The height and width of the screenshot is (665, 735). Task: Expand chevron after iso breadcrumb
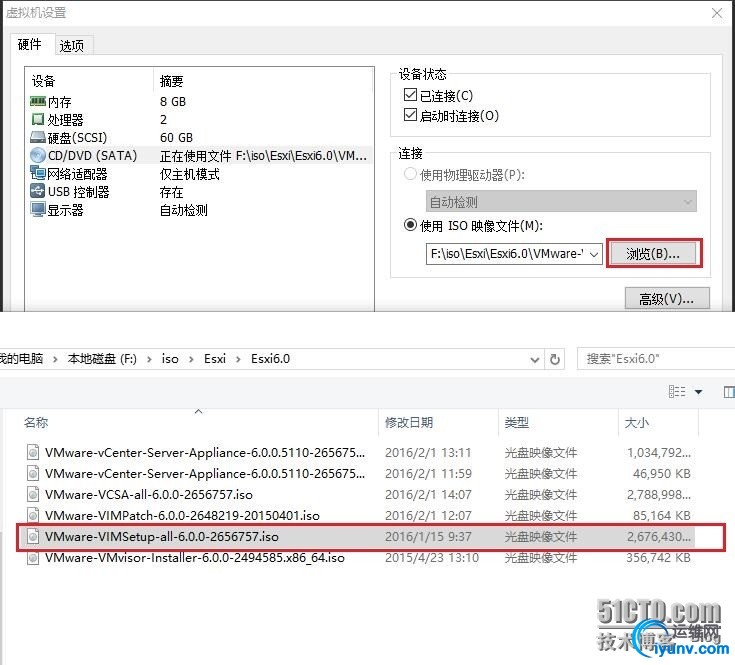(191, 359)
